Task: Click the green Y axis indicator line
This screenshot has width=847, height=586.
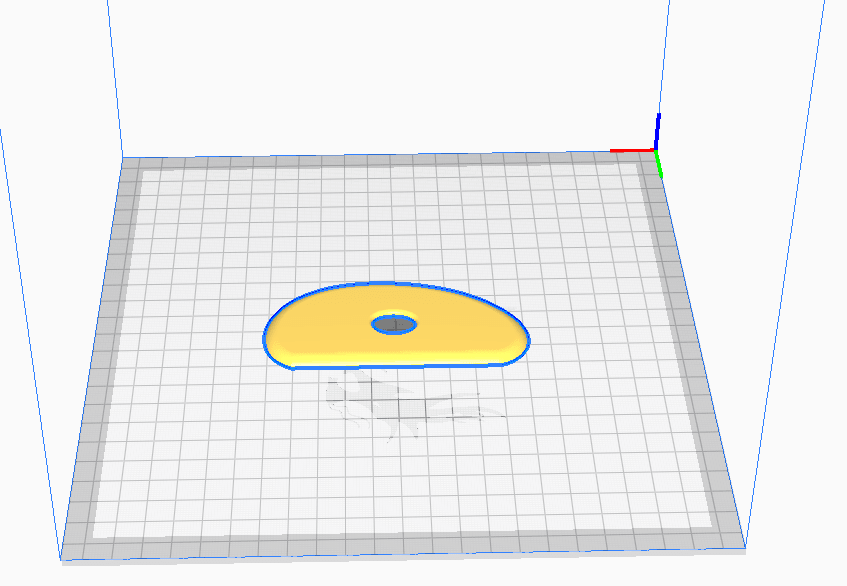Action: pos(658,164)
